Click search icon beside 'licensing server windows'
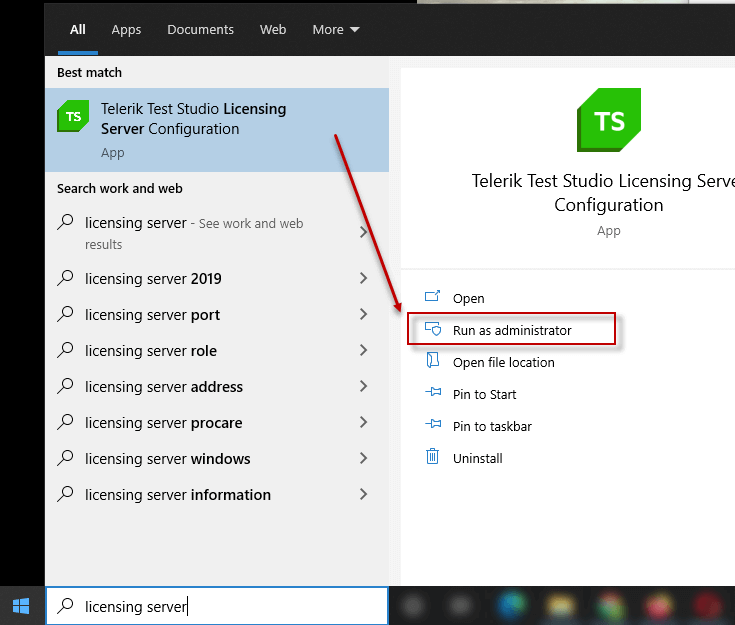This screenshot has height=625, width=735. tap(65, 458)
